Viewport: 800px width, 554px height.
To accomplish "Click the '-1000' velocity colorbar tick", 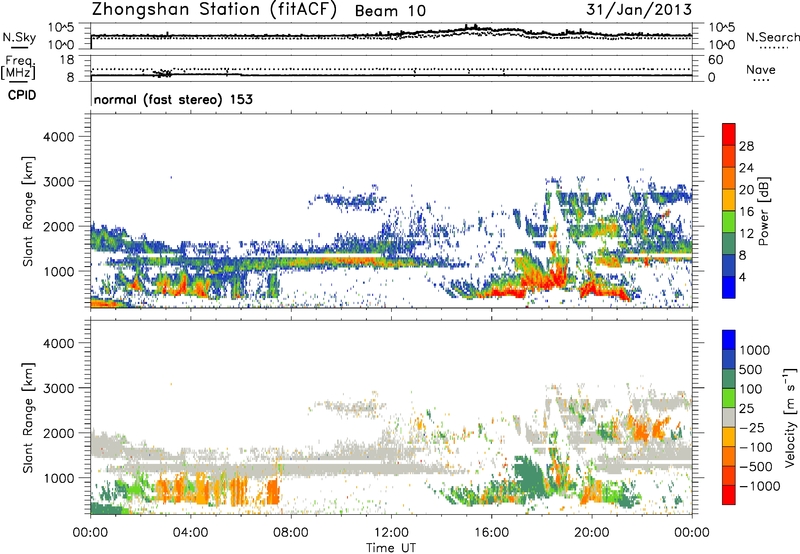I will coord(759,486).
